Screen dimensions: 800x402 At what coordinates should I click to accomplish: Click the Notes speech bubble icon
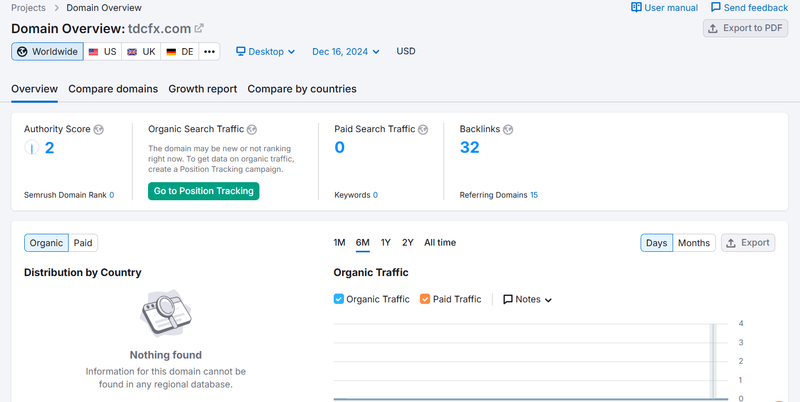point(508,299)
